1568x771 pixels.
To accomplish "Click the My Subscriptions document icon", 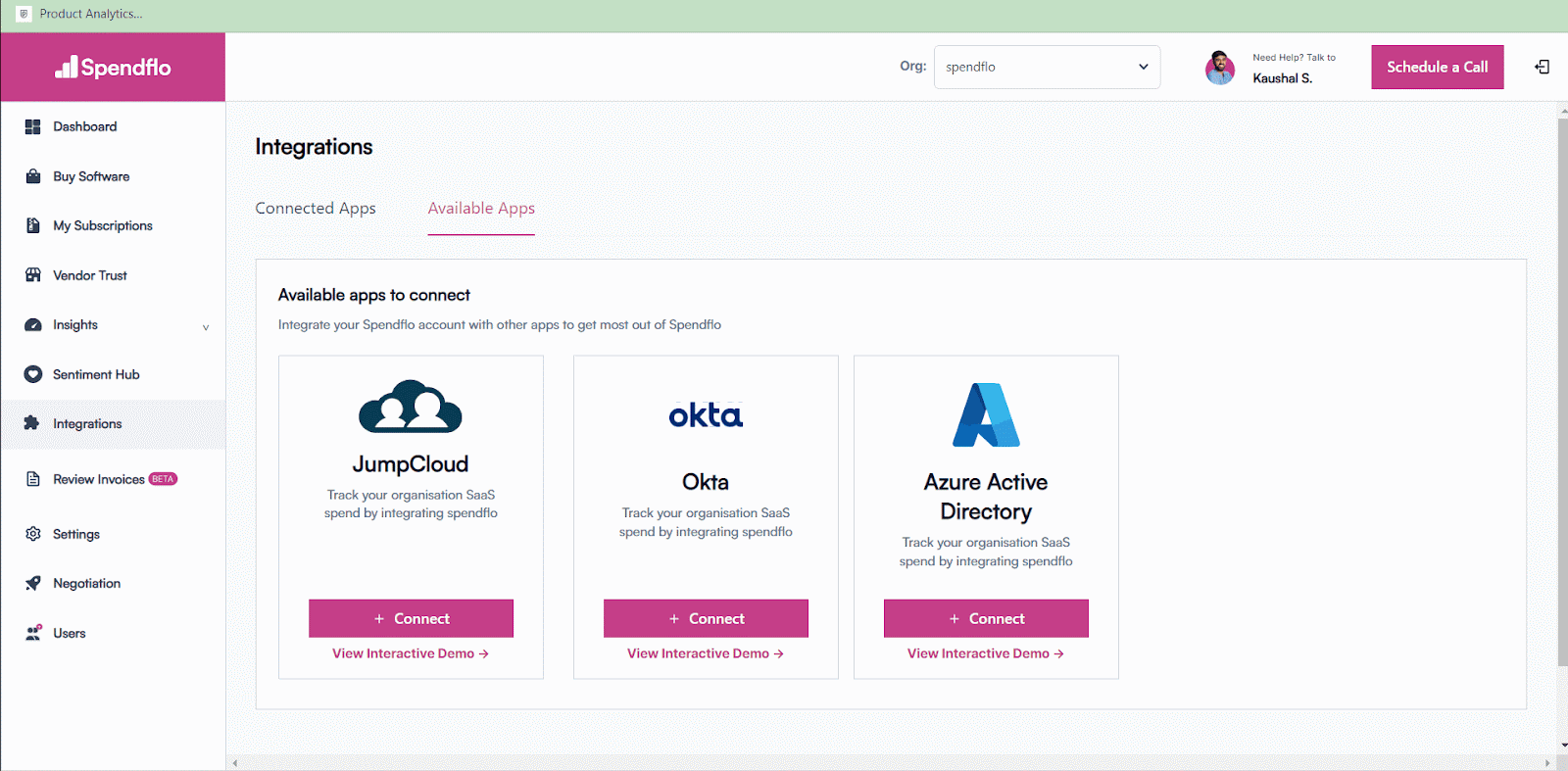I will pos(32,225).
